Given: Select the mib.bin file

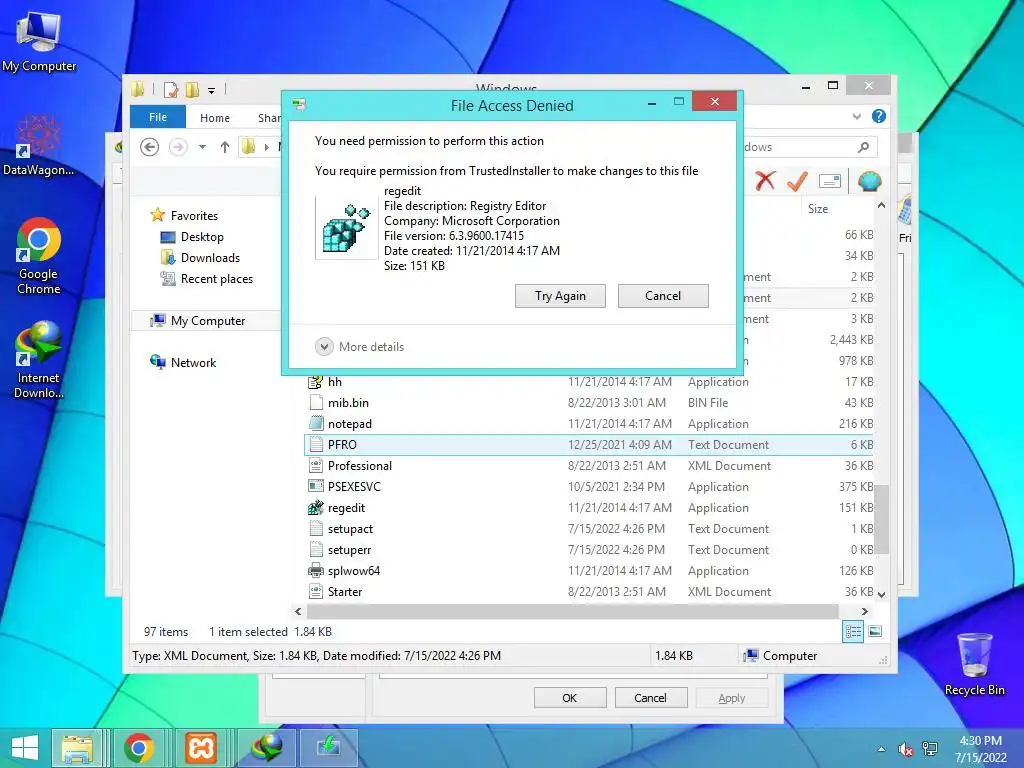Looking at the screenshot, I should click(590, 403).
